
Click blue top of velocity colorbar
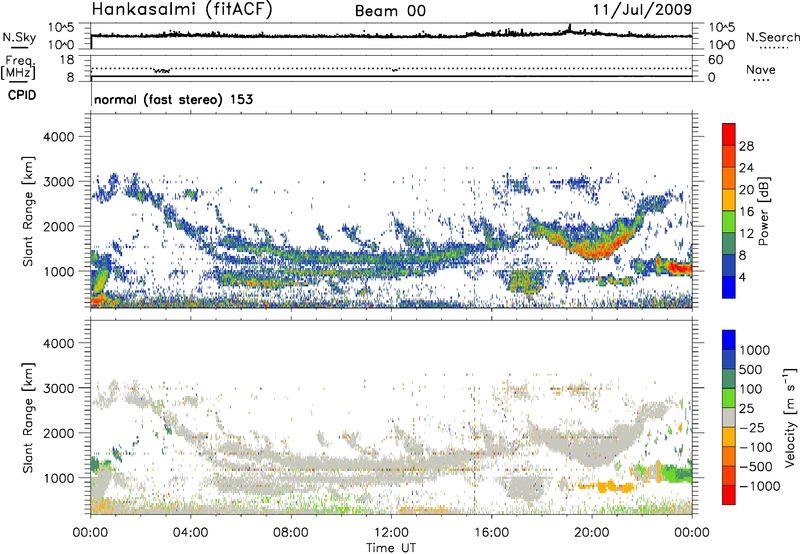coord(729,340)
